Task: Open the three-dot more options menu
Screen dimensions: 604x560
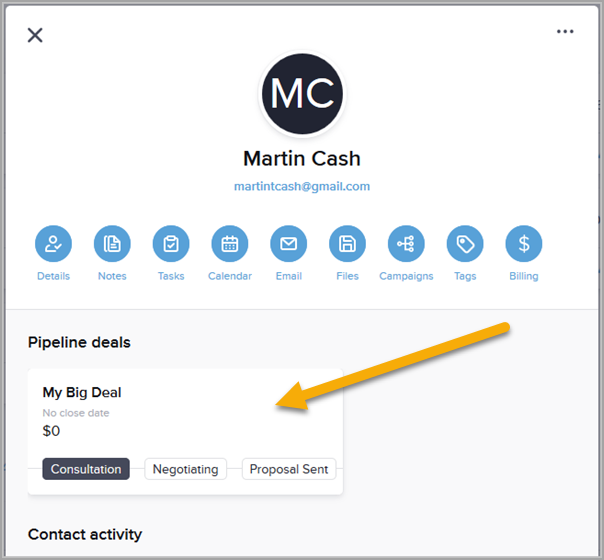Action: pyautogui.click(x=565, y=32)
